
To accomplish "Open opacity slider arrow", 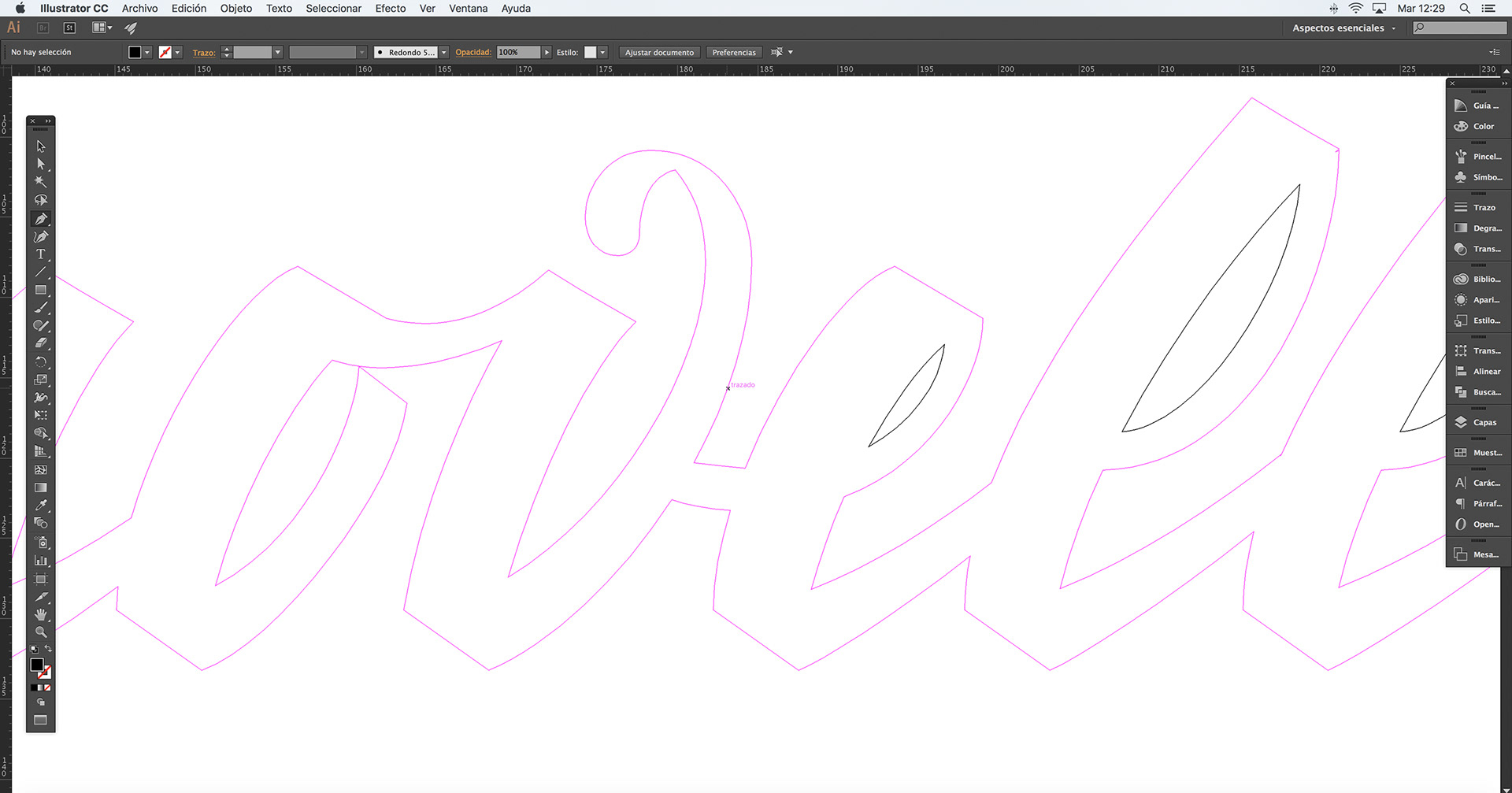I will coord(547,52).
